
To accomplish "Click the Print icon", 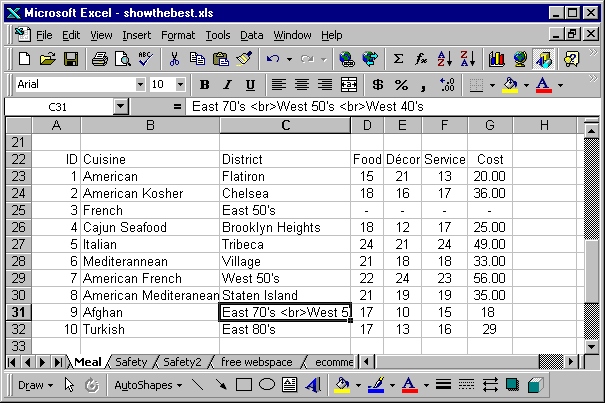I will (x=100, y=59).
